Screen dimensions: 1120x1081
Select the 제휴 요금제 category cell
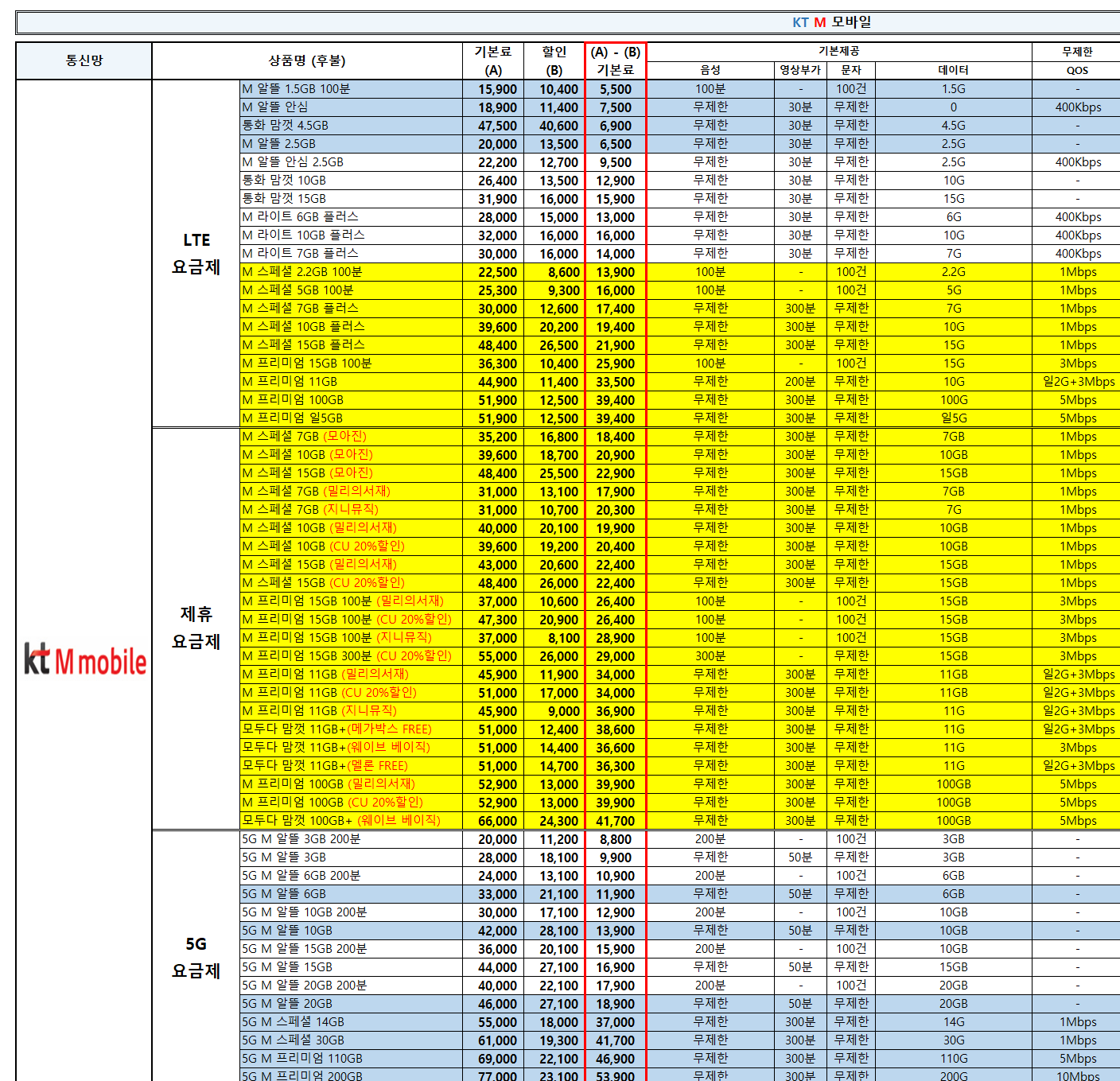tap(196, 628)
